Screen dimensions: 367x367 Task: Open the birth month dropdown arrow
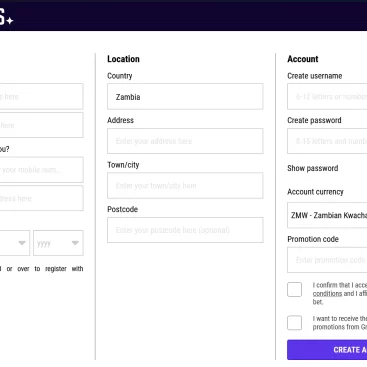[22, 243]
